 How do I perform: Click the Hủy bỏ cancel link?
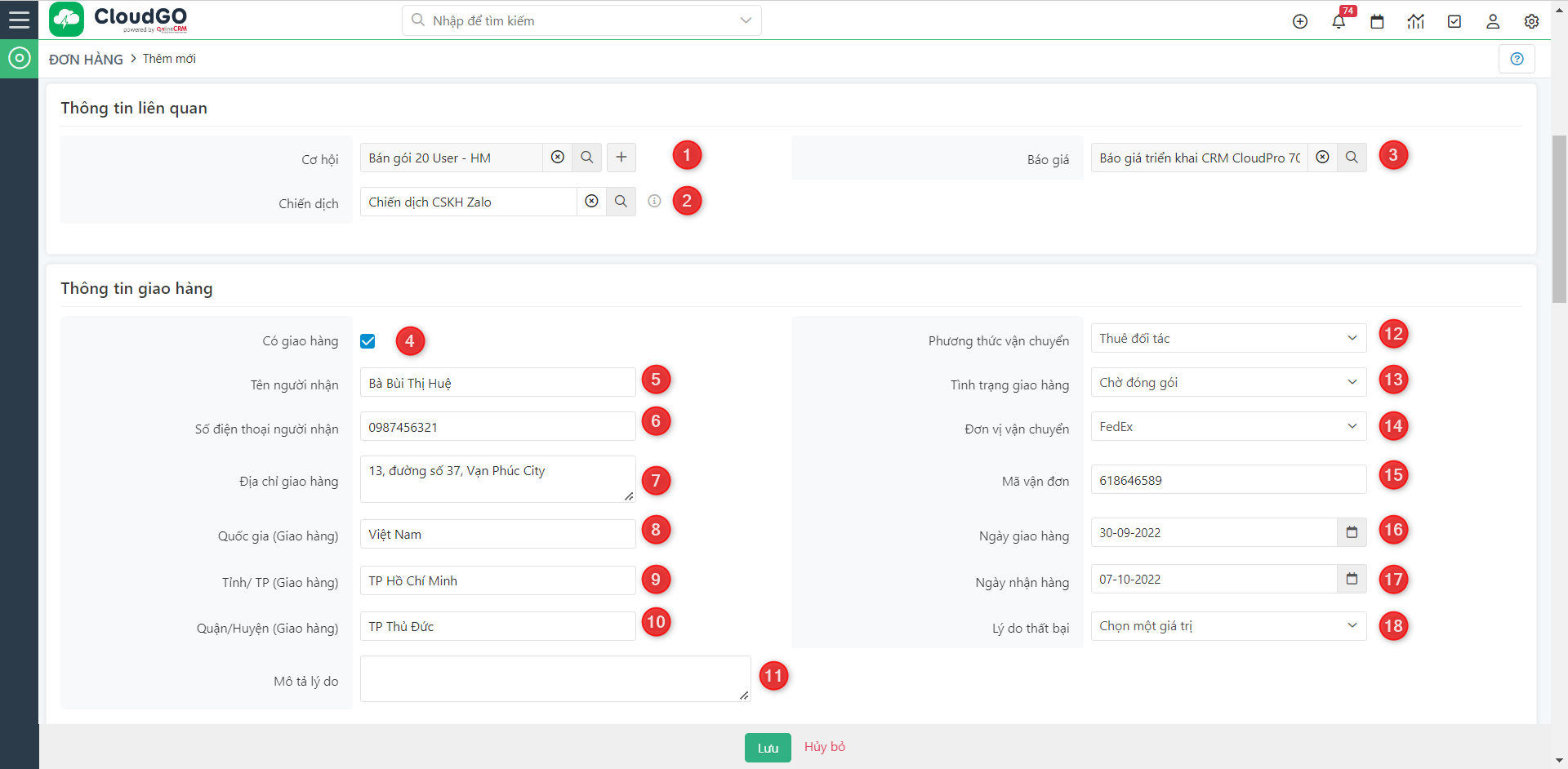[824, 747]
